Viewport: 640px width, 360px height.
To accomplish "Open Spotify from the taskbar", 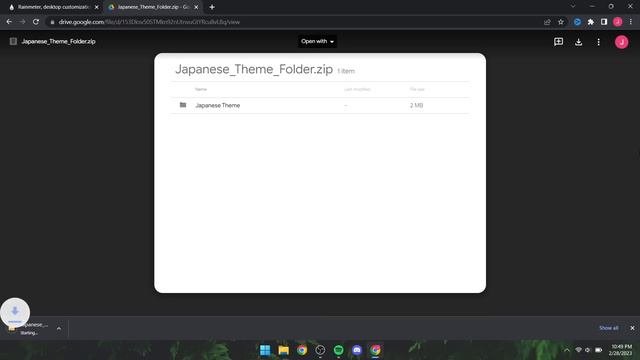I will [x=338, y=350].
